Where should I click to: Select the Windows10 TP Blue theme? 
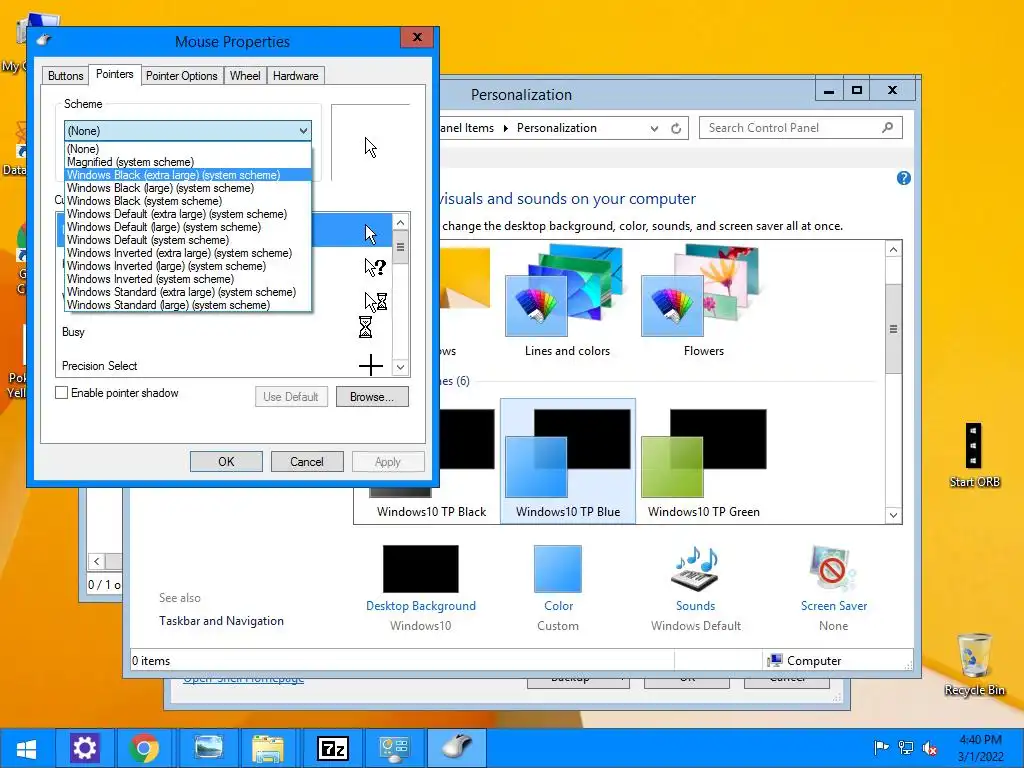click(568, 461)
